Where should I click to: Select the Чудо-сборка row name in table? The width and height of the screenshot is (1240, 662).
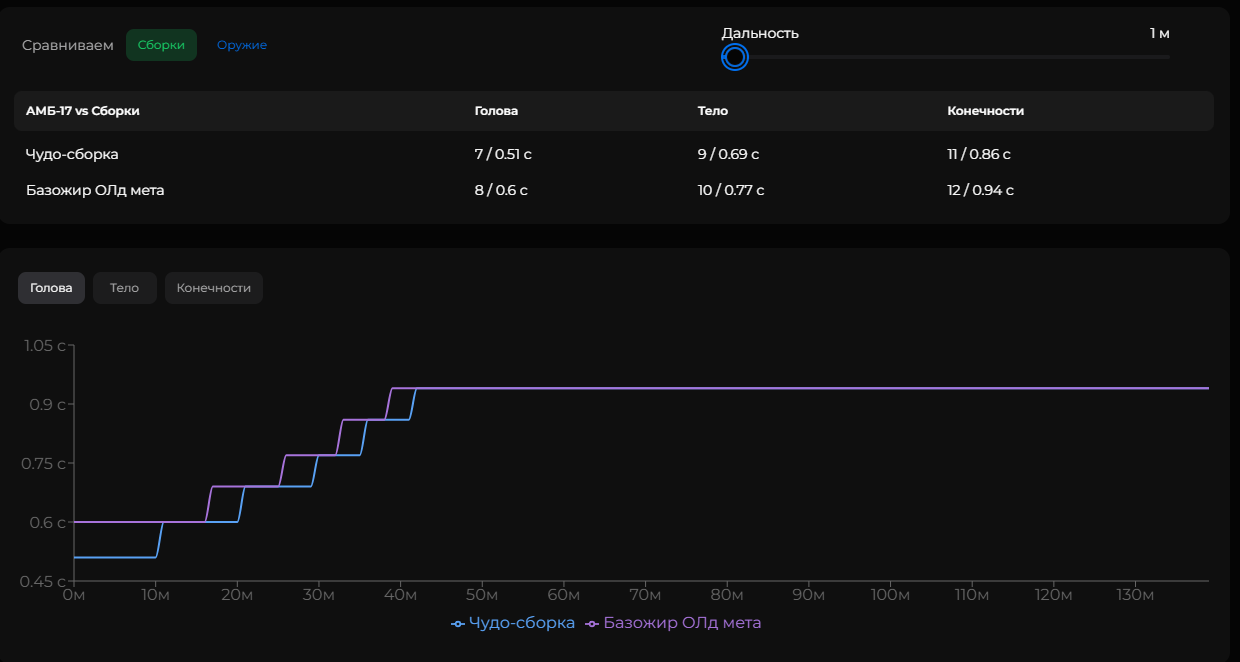pos(72,155)
